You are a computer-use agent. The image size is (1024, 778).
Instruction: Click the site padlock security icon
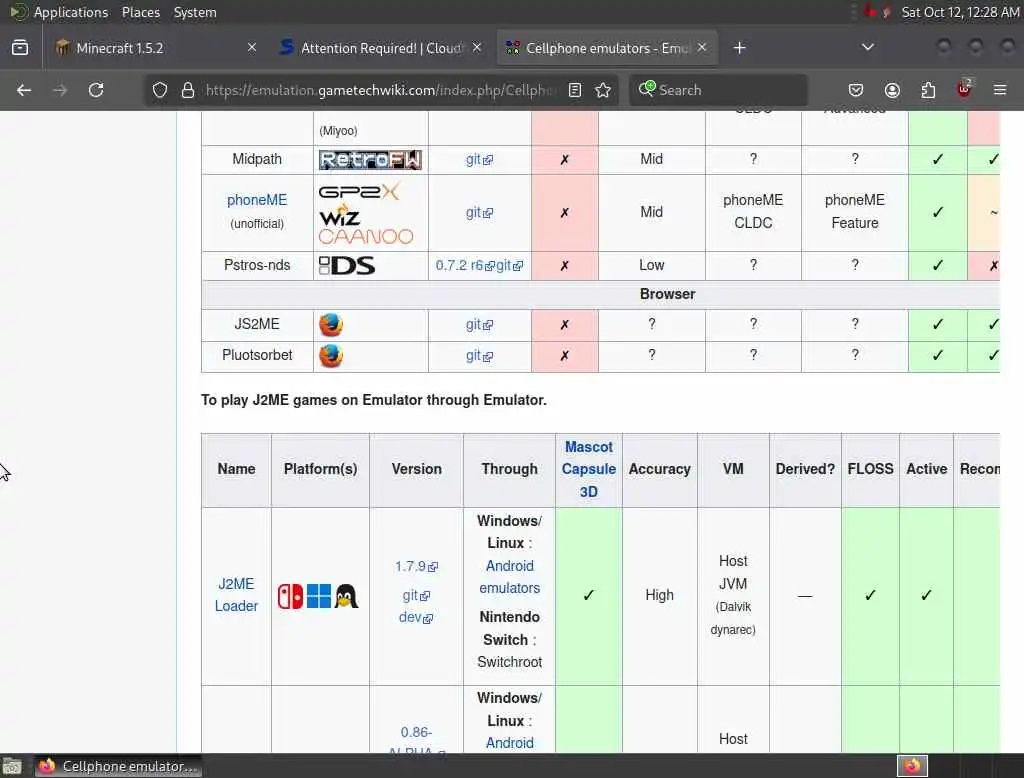coord(188,90)
